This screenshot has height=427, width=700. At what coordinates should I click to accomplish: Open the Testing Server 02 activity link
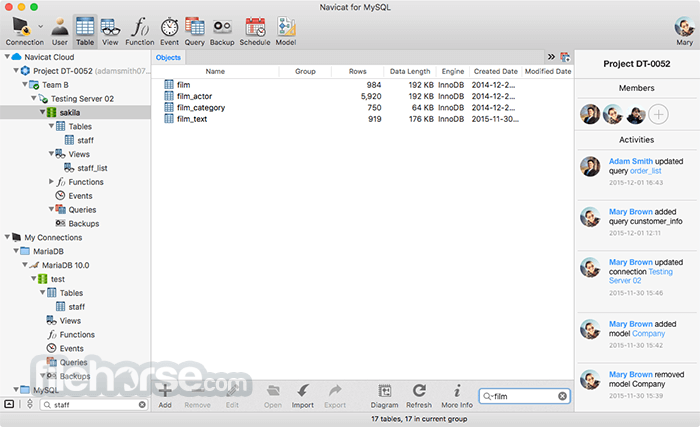[x=641, y=276]
